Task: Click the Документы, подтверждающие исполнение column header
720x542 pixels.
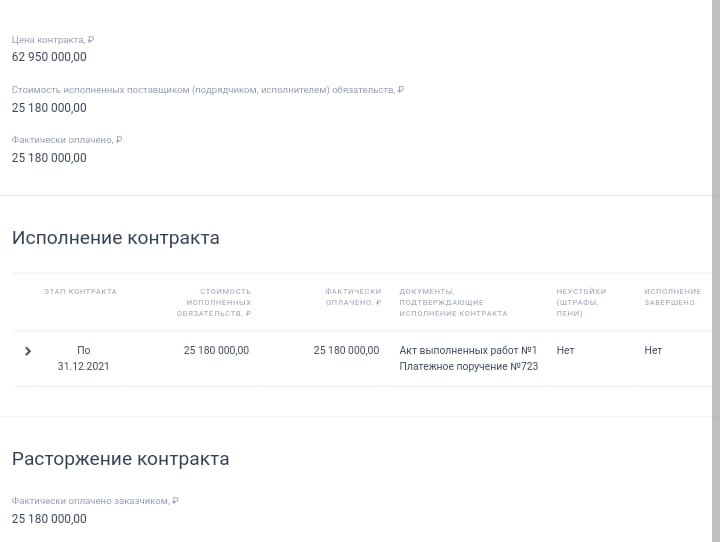Action: coord(453,302)
